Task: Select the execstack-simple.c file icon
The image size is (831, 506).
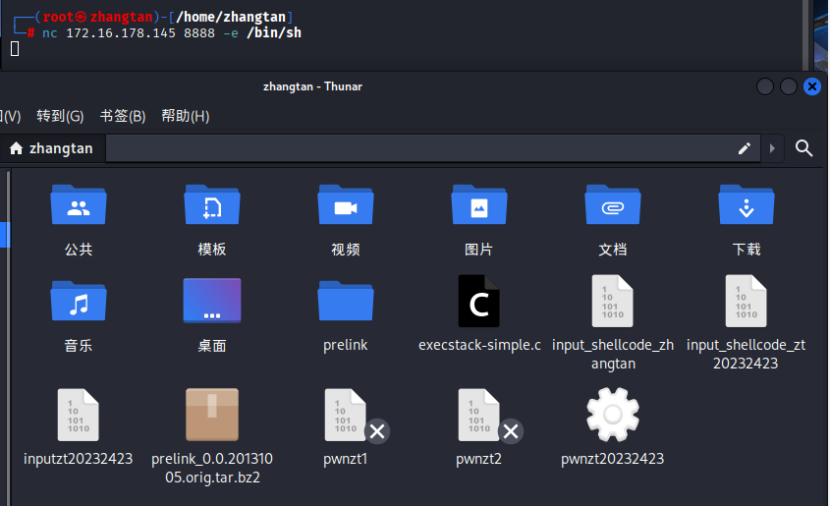Action: coord(479,301)
